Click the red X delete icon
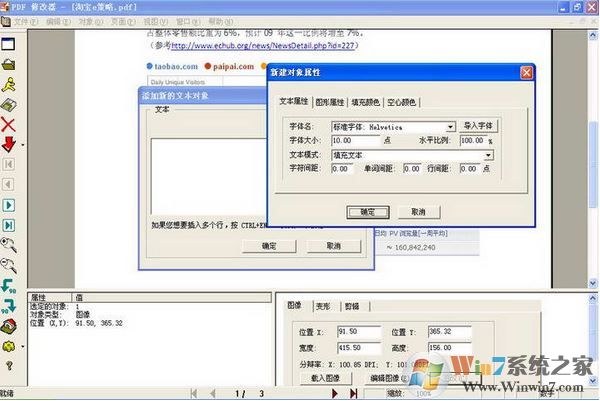Viewport: 600px width, 401px height. [x=8, y=125]
